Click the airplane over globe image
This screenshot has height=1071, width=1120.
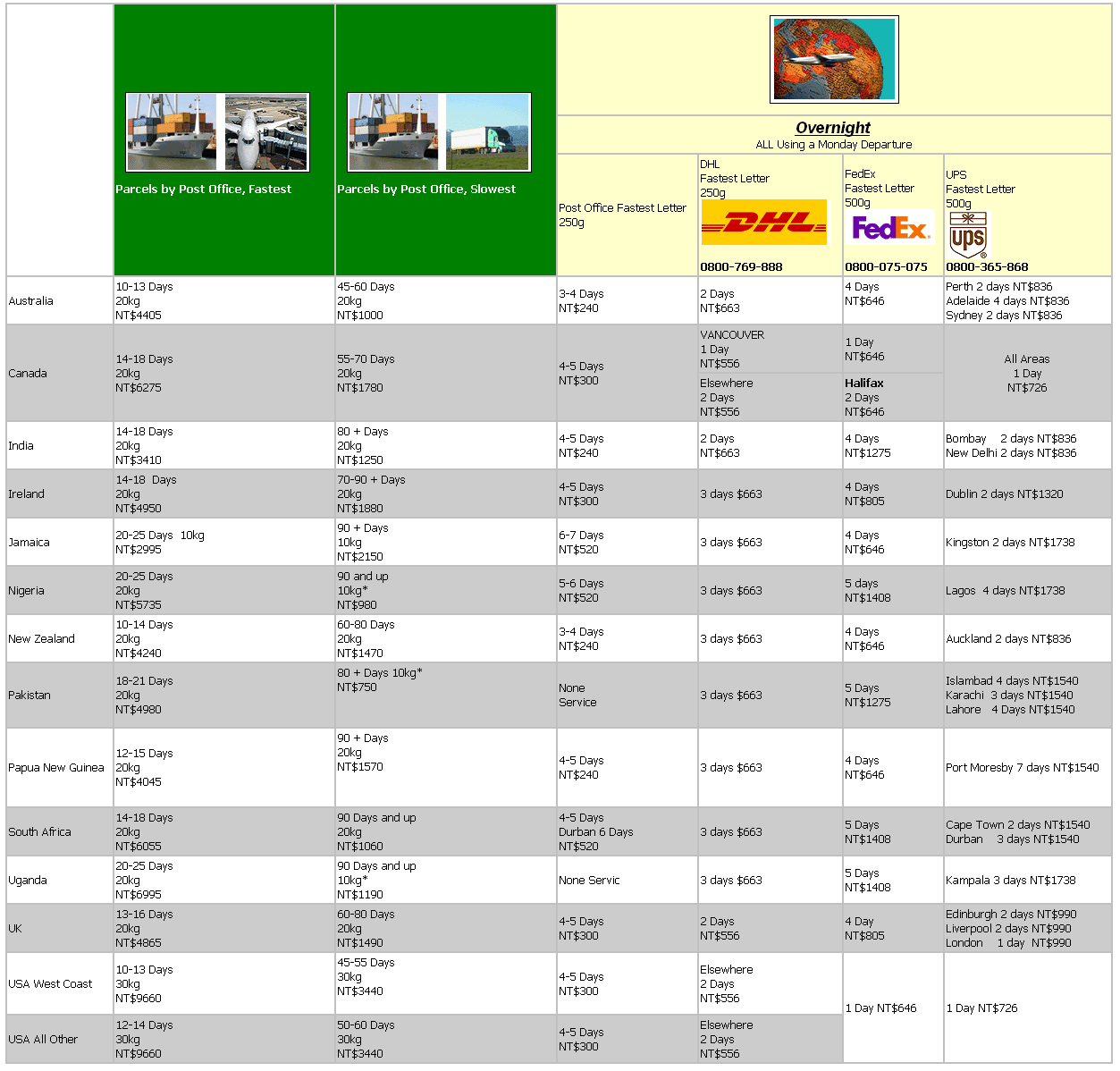point(834,60)
